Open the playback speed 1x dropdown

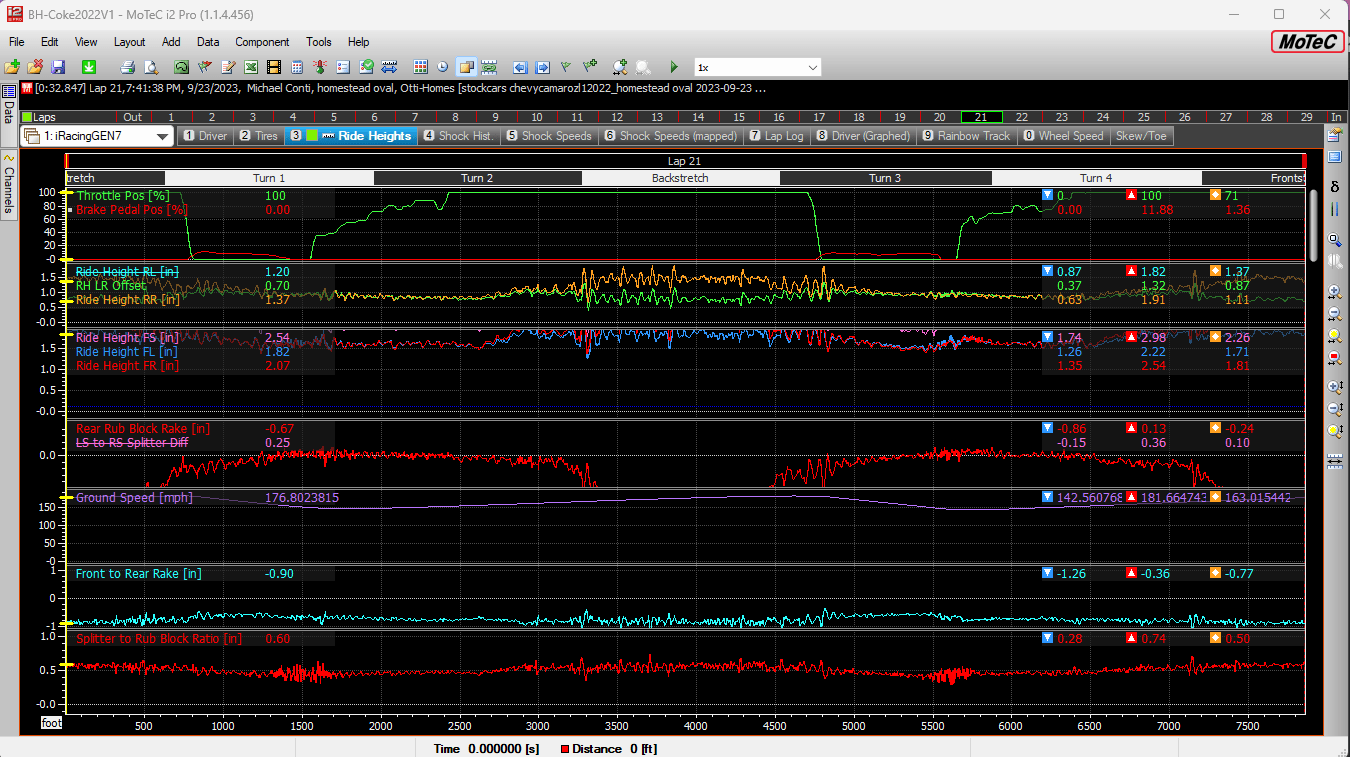click(x=812, y=67)
